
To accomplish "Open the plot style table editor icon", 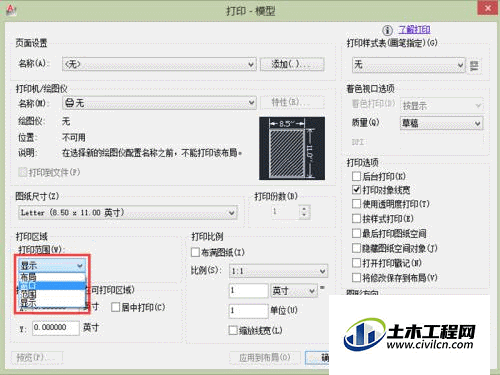I will (x=474, y=65).
